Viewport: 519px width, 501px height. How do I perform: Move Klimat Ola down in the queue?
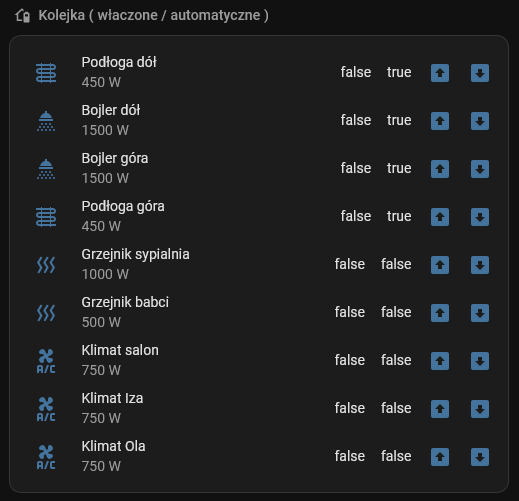tap(480, 457)
